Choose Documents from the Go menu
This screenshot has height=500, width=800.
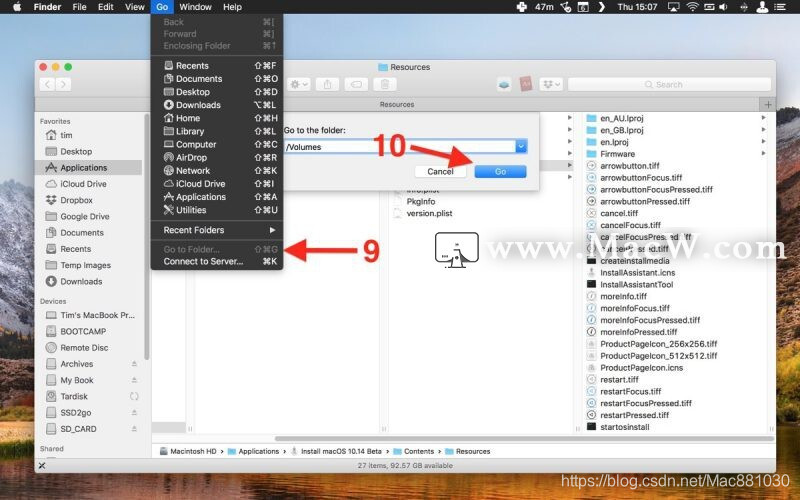pos(217,79)
